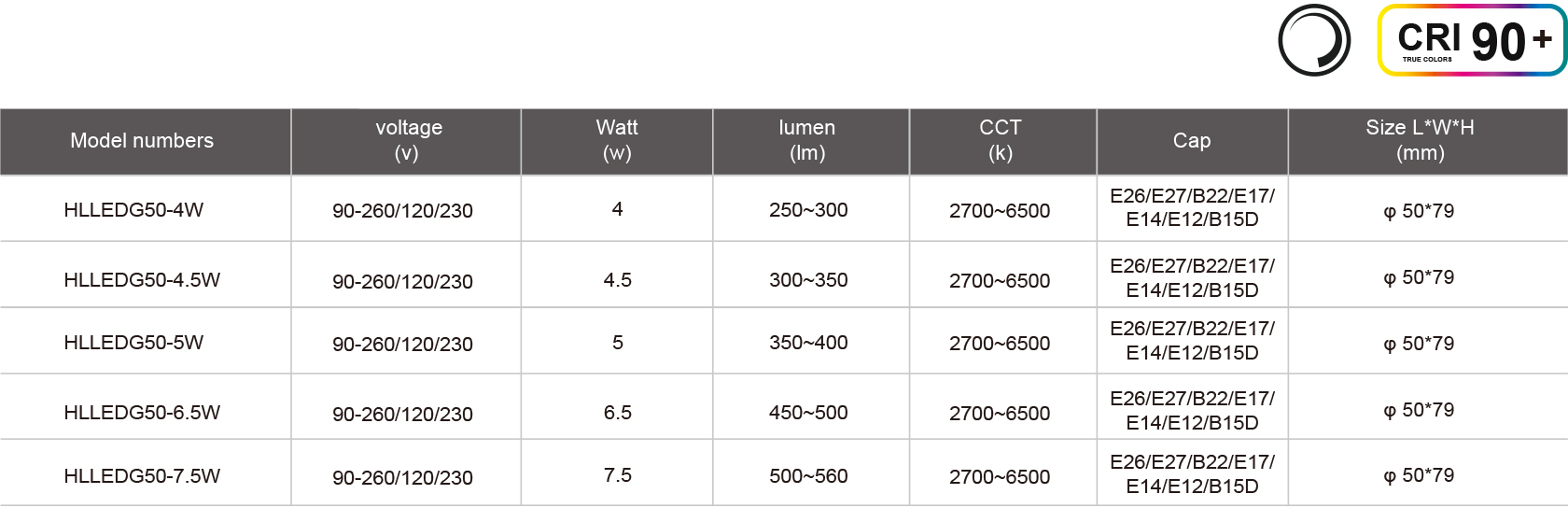Click the CRI 90+ badge

[x=1471, y=40]
